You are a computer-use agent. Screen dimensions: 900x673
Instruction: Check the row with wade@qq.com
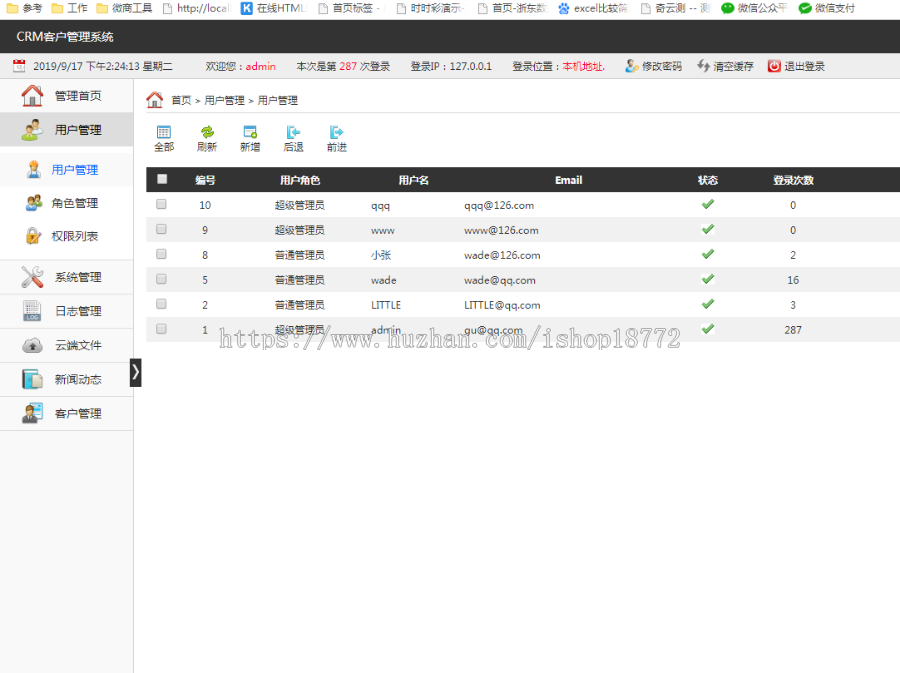point(161,279)
